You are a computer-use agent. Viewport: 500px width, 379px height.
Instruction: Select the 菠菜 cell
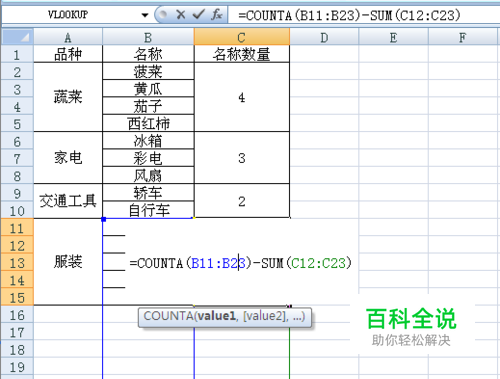[x=148, y=71]
